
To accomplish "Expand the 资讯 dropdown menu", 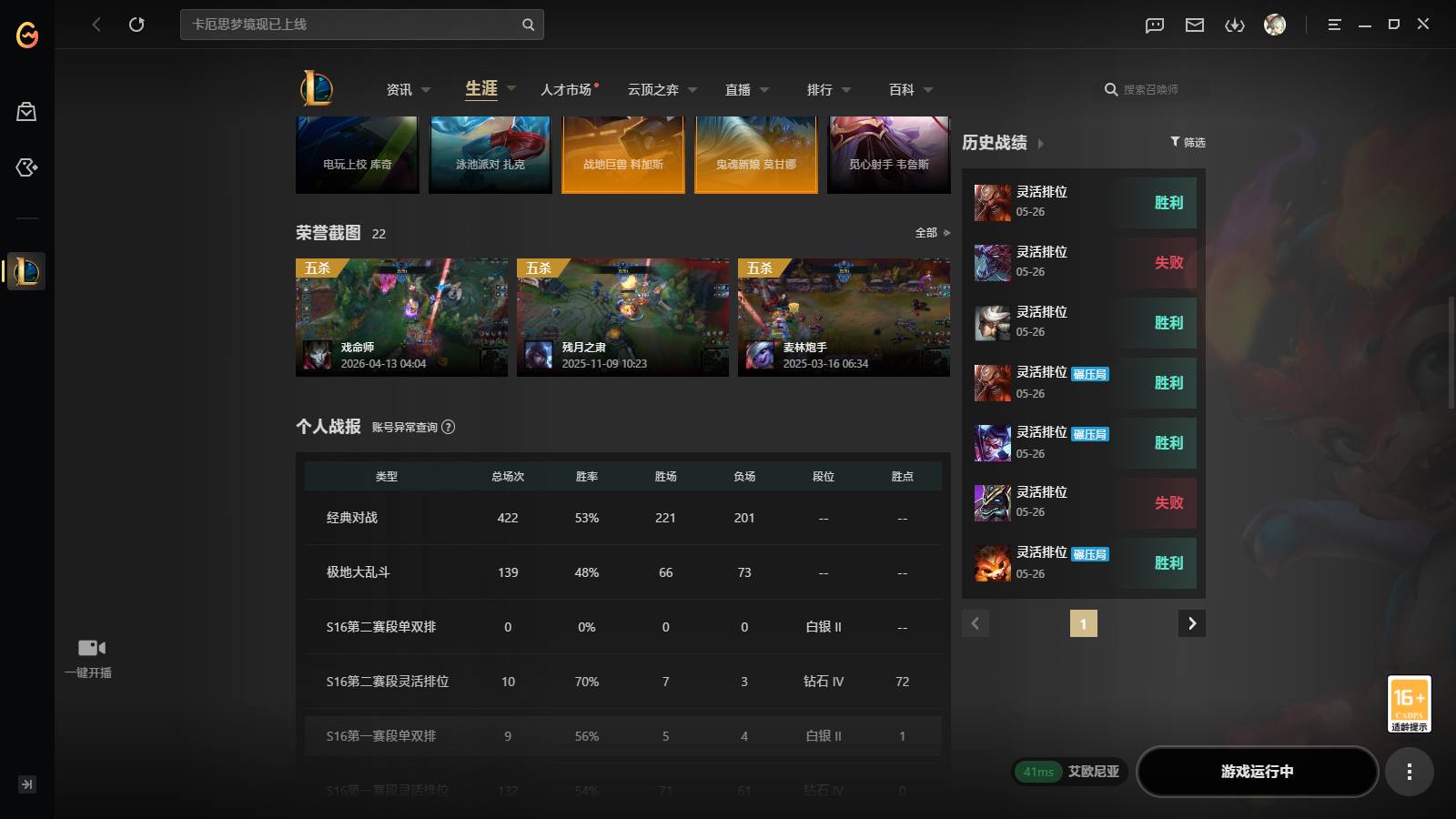I will (x=426, y=90).
